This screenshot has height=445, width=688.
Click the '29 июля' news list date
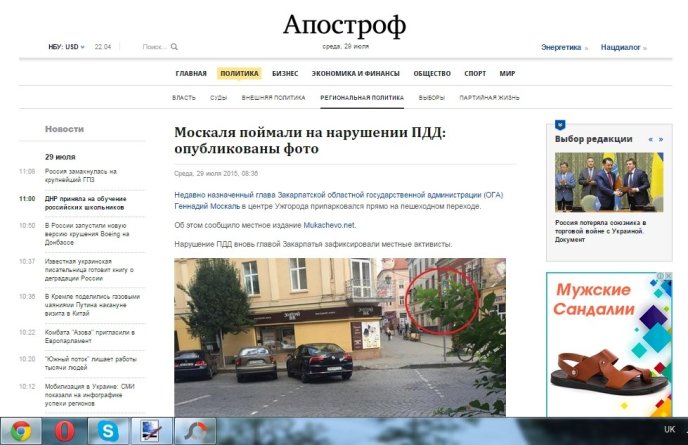60,157
